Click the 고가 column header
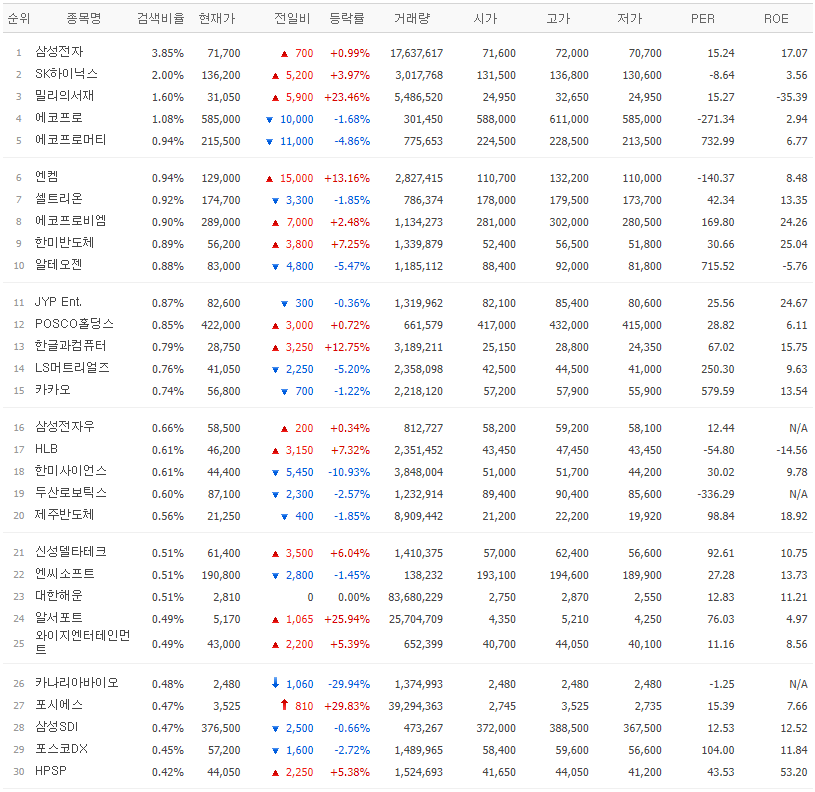 [x=558, y=19]
